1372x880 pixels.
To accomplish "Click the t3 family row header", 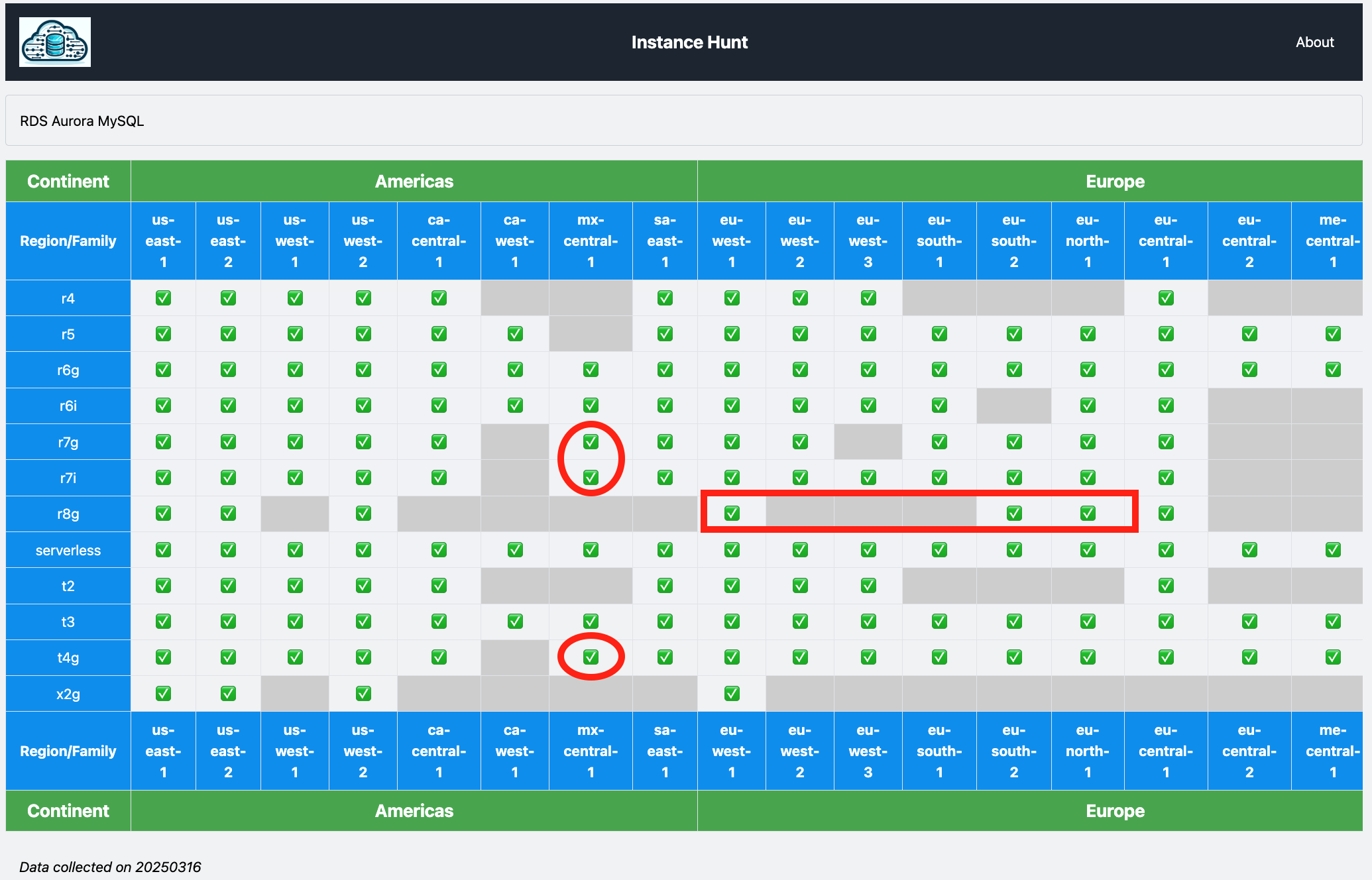I will (68, 621).
